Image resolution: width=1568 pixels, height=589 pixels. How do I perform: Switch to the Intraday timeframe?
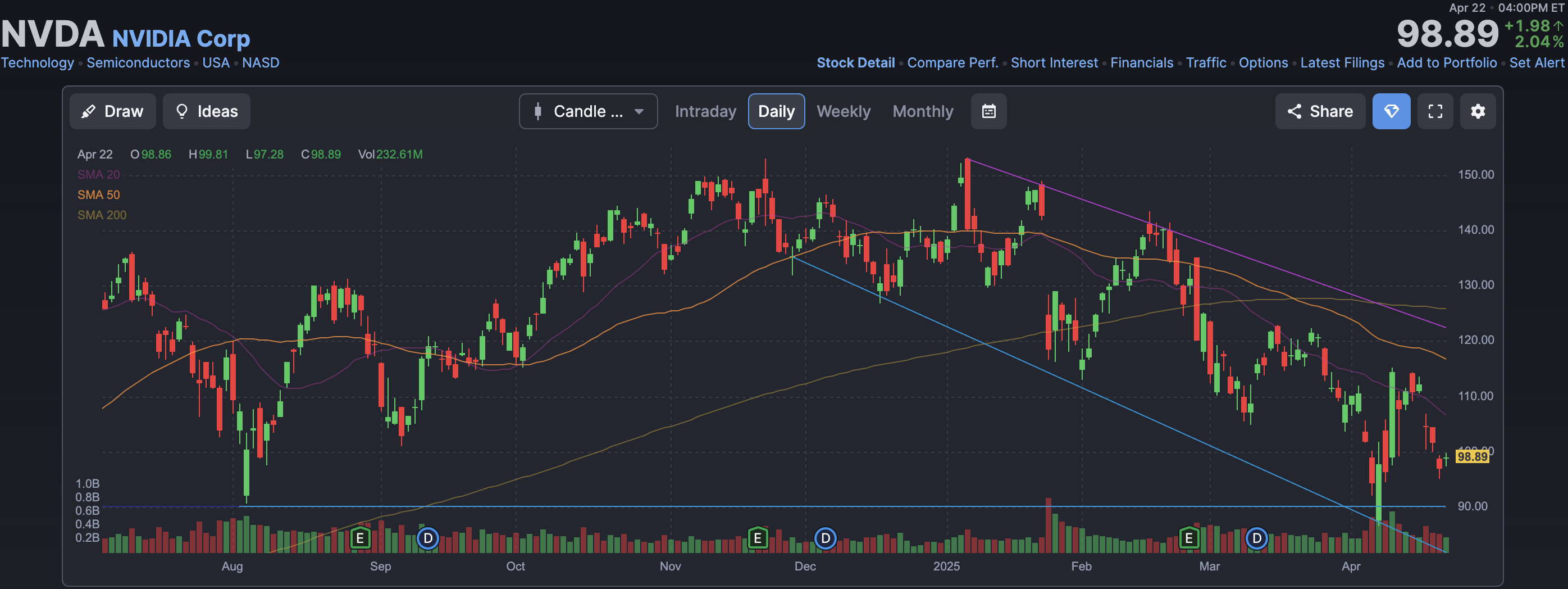pyautogui.click(x=705, y=111)
